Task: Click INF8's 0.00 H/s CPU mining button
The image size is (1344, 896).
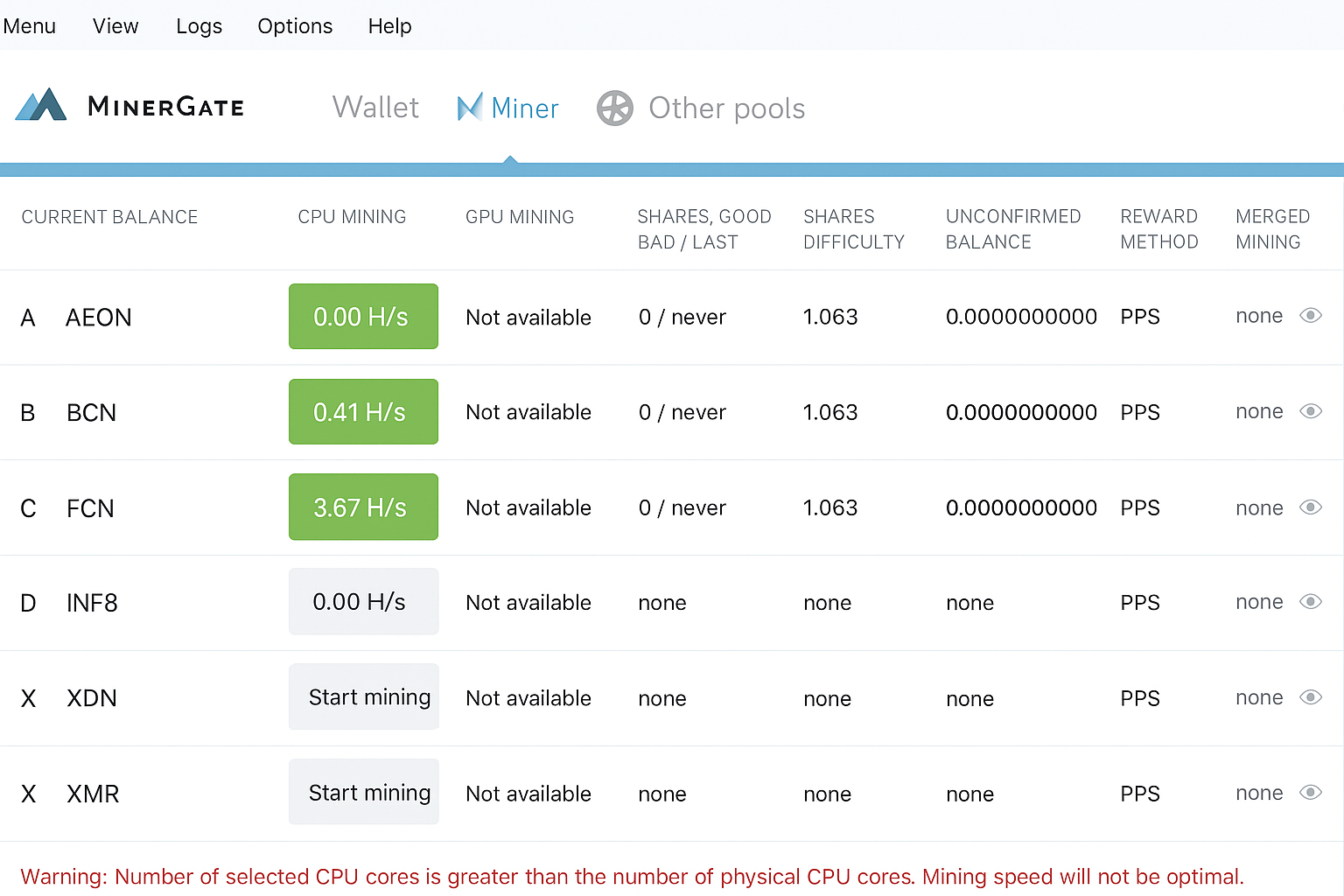Action: coord(363,601)
